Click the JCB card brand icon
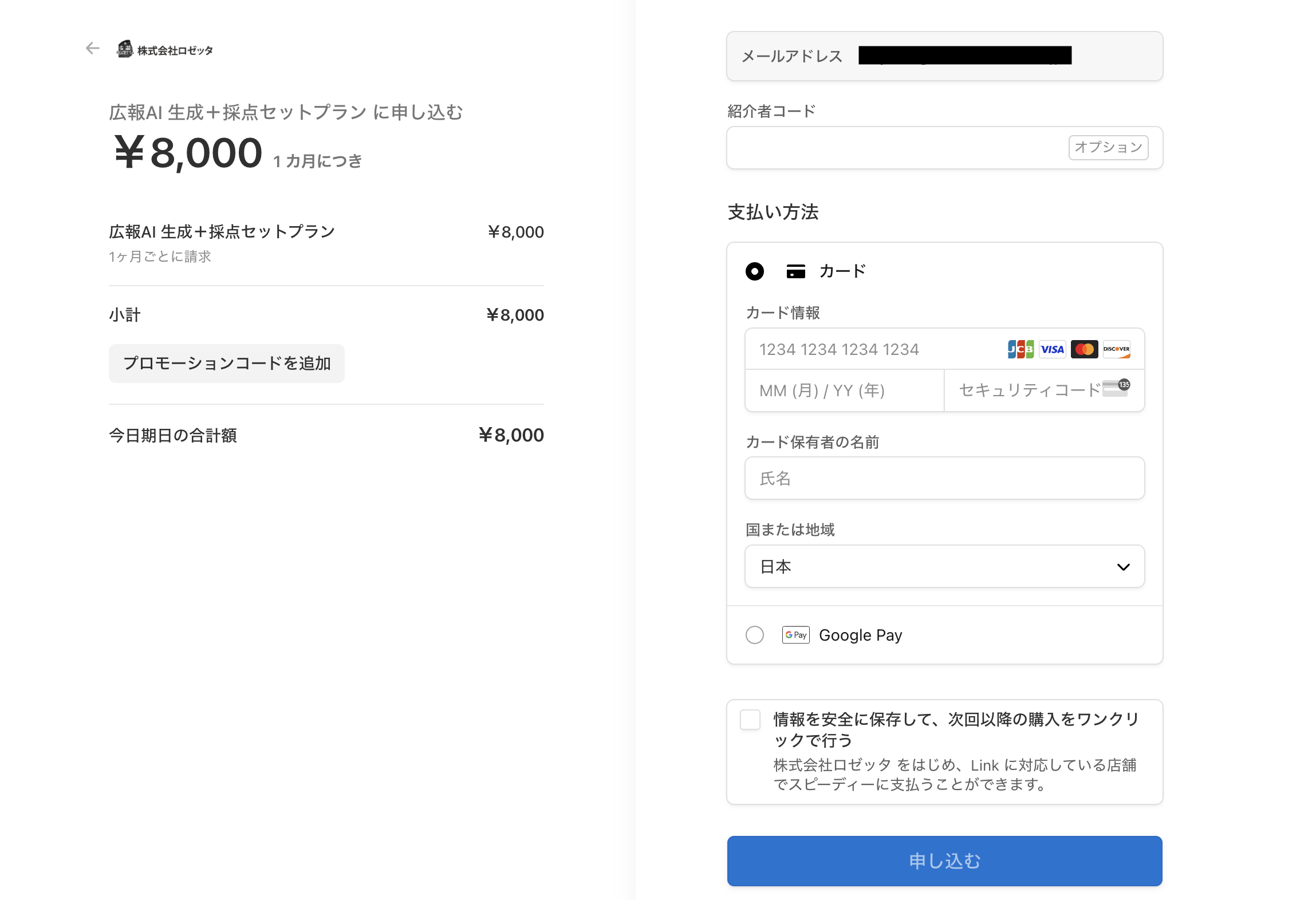Viewport: 1316px width, 900px height. (x=1021, y=349)
